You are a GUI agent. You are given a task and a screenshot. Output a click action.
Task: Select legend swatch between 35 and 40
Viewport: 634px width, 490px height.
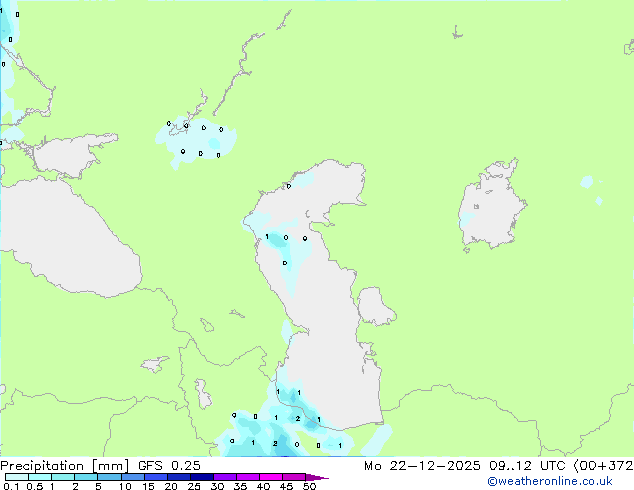pos(247,477)
